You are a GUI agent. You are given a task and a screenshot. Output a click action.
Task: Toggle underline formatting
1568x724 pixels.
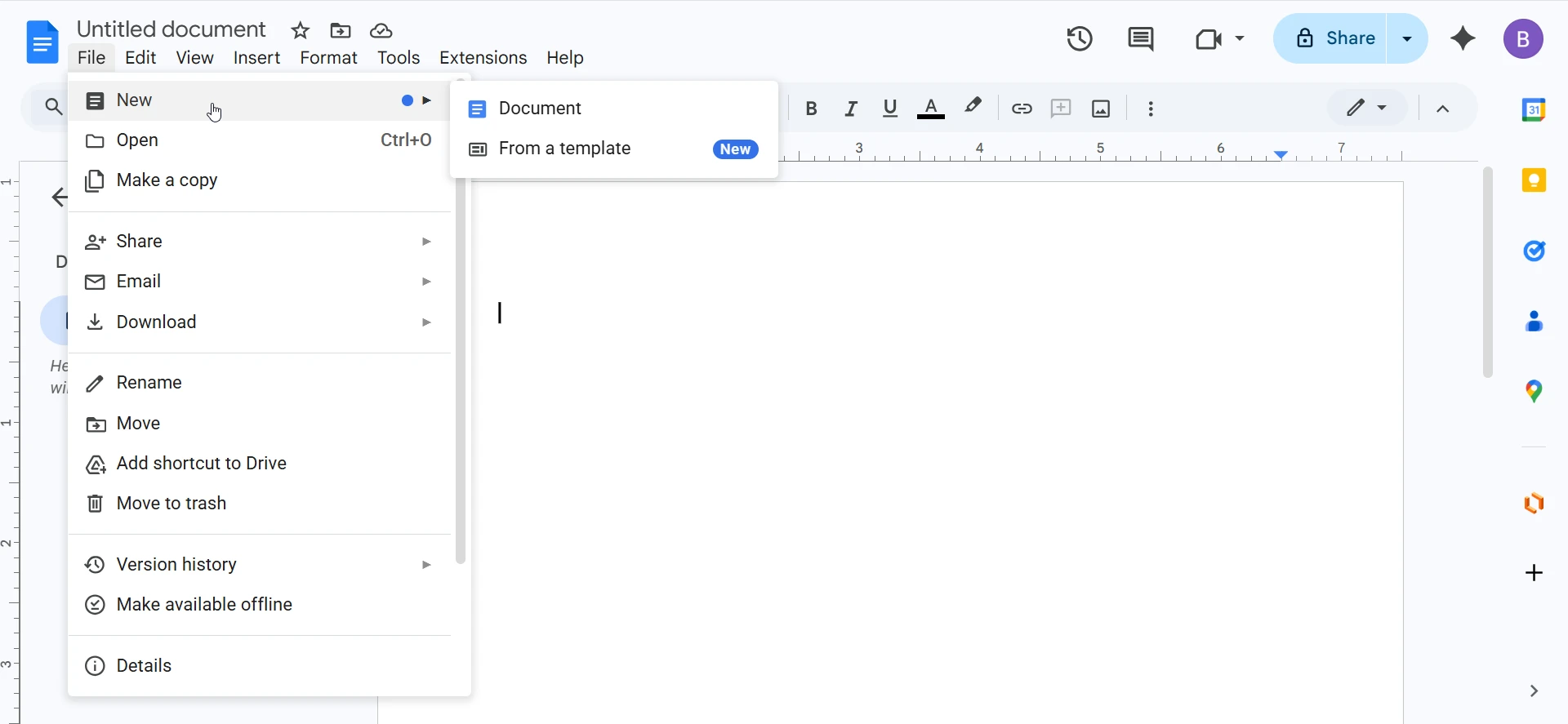[890, 109]
